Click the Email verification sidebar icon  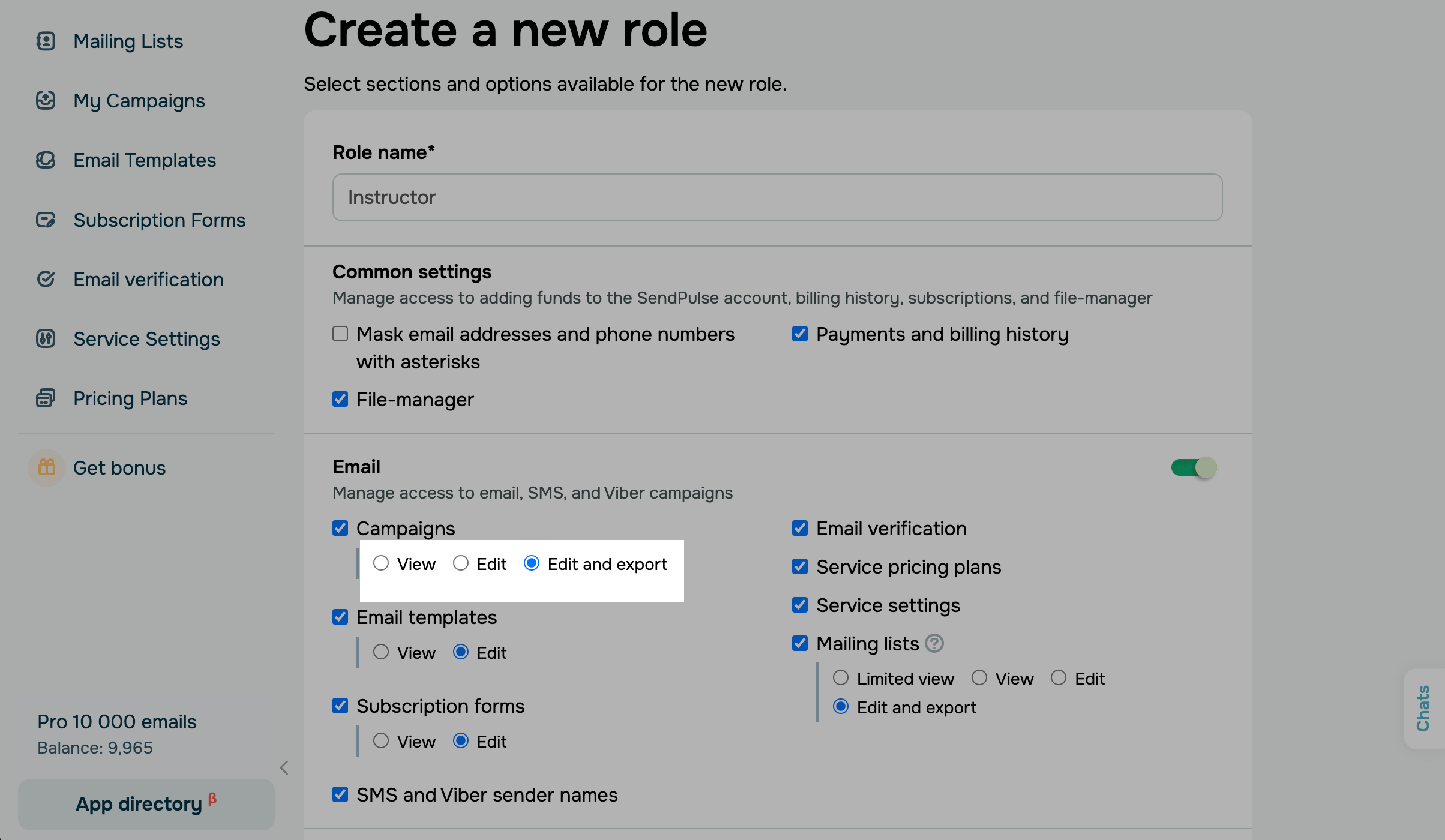[x=46, y=279]
